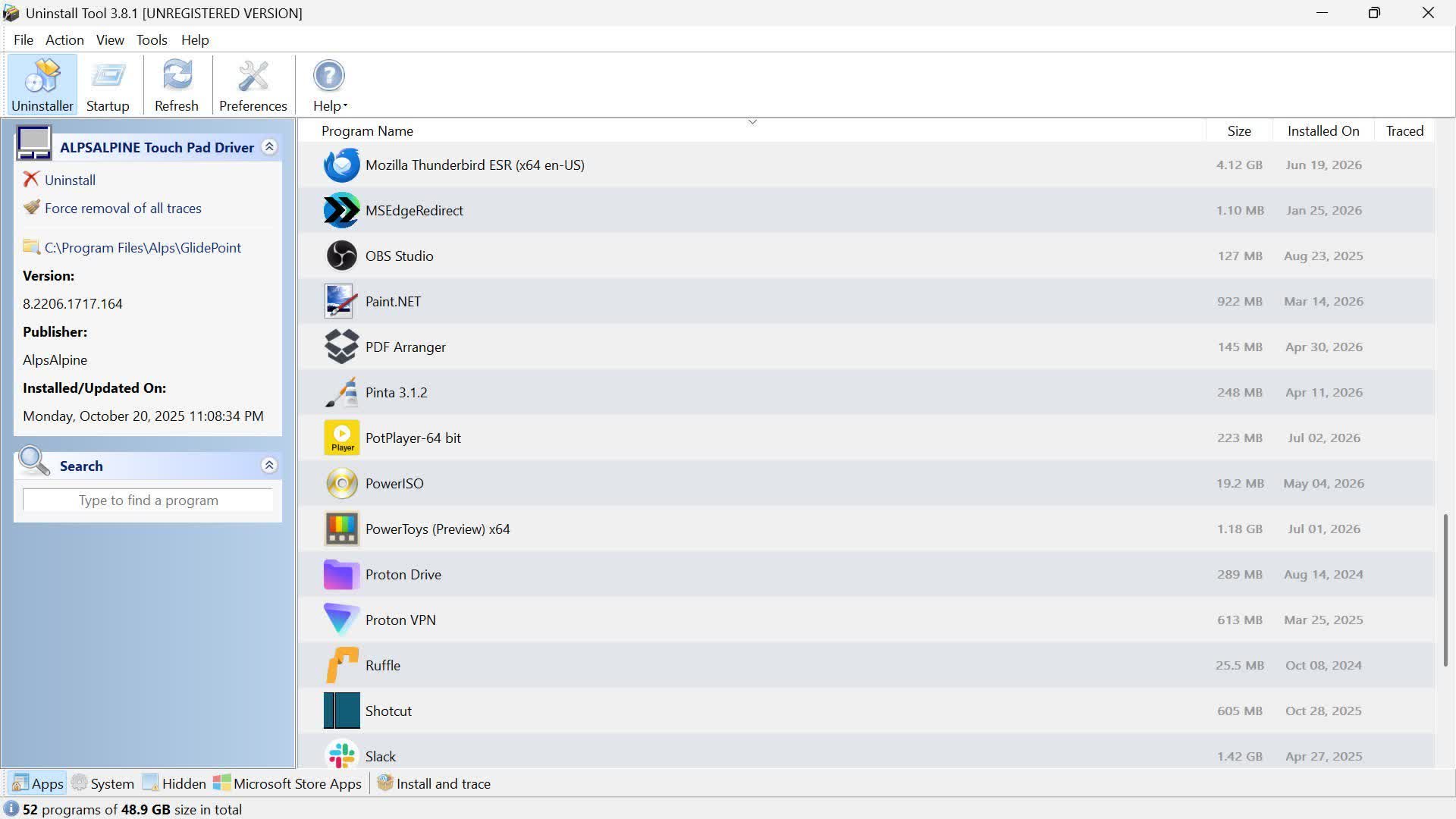Select the Paint.NET icon
1456x819 pixels.
[341, 301]
